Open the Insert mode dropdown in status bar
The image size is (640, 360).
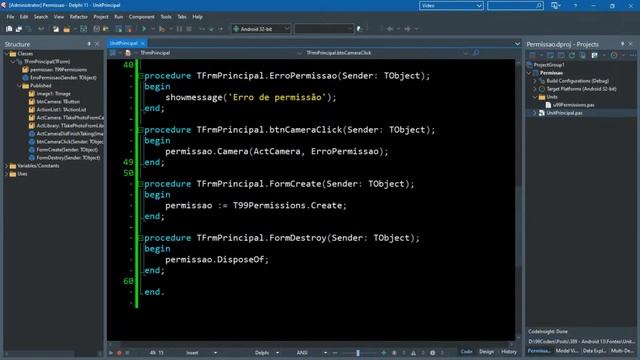pos(216,353)
